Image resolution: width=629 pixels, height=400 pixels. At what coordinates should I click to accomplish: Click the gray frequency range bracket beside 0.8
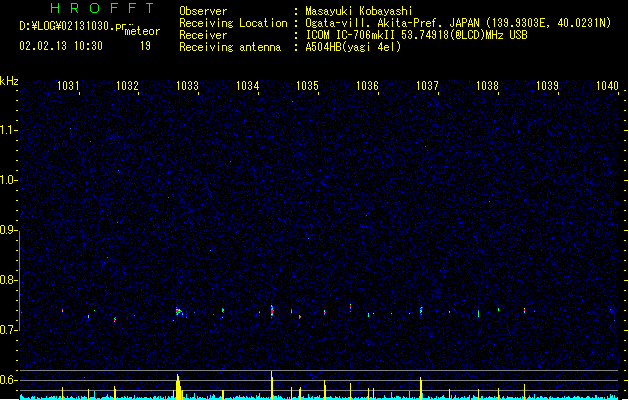[x=19, y=280]
